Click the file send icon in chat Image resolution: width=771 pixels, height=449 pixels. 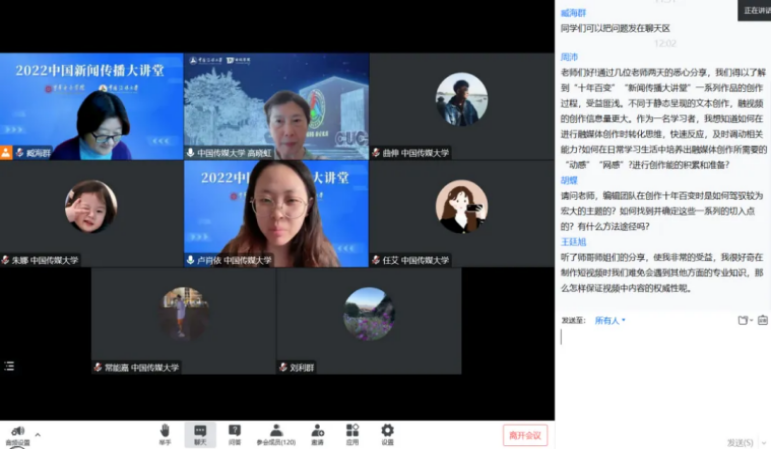[743, 320]
